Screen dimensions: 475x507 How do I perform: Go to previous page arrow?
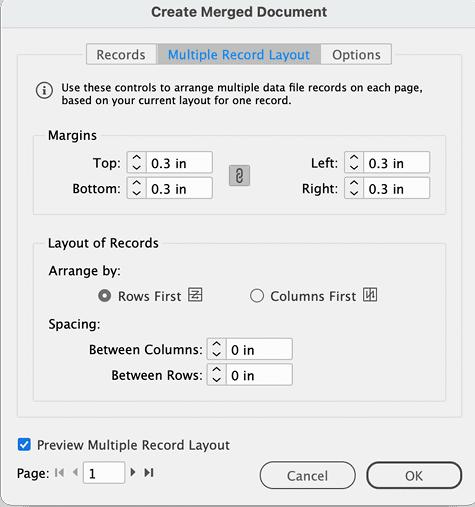coord(75,472)
